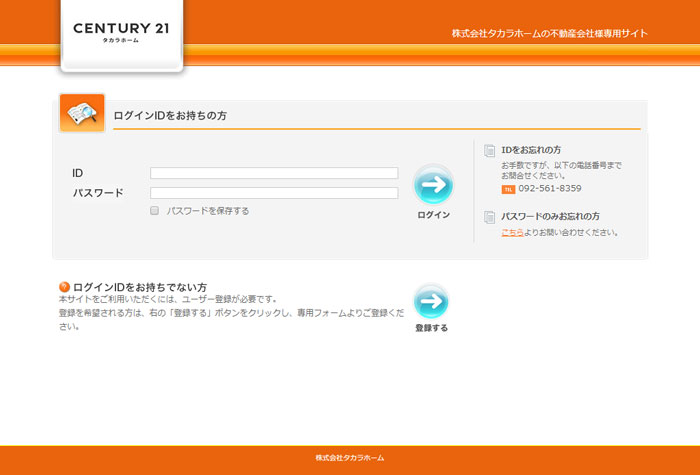
Task: Click the document icon next to パスワードのみお忘れの方
Action: pyautogui.click(x=489, y=217)
